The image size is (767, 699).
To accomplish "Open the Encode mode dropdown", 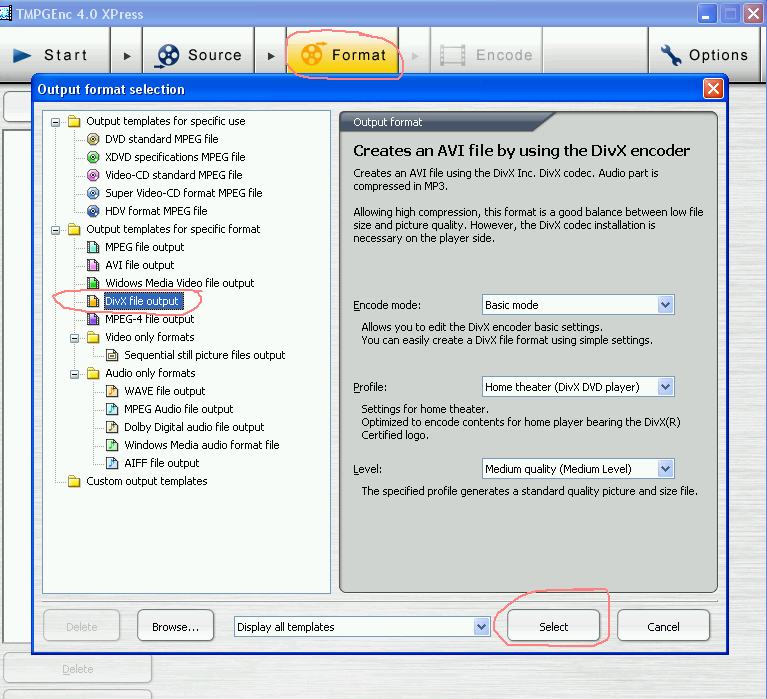I will [578, 305].
